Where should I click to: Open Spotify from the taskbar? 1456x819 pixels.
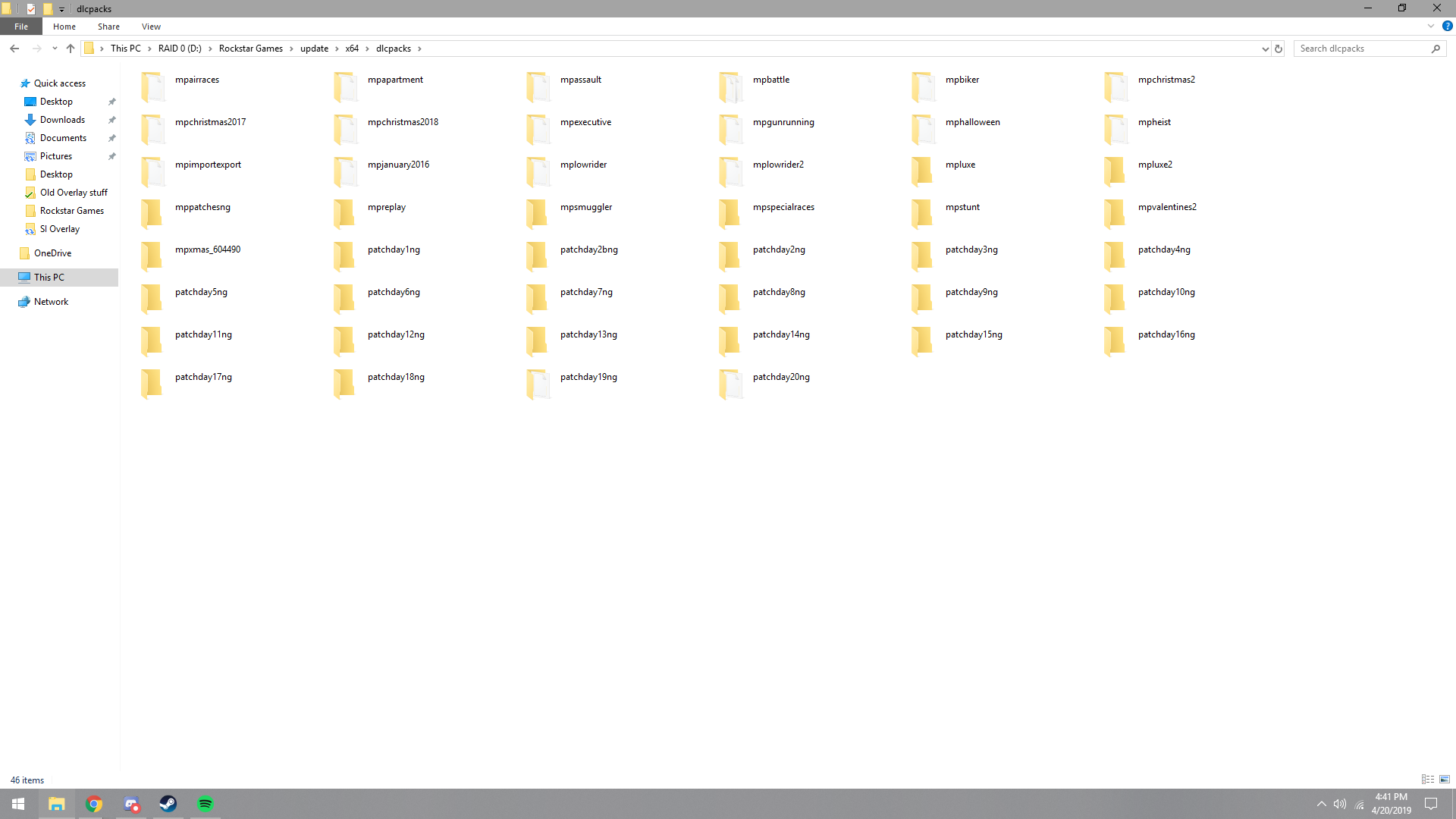pos(205,804)
